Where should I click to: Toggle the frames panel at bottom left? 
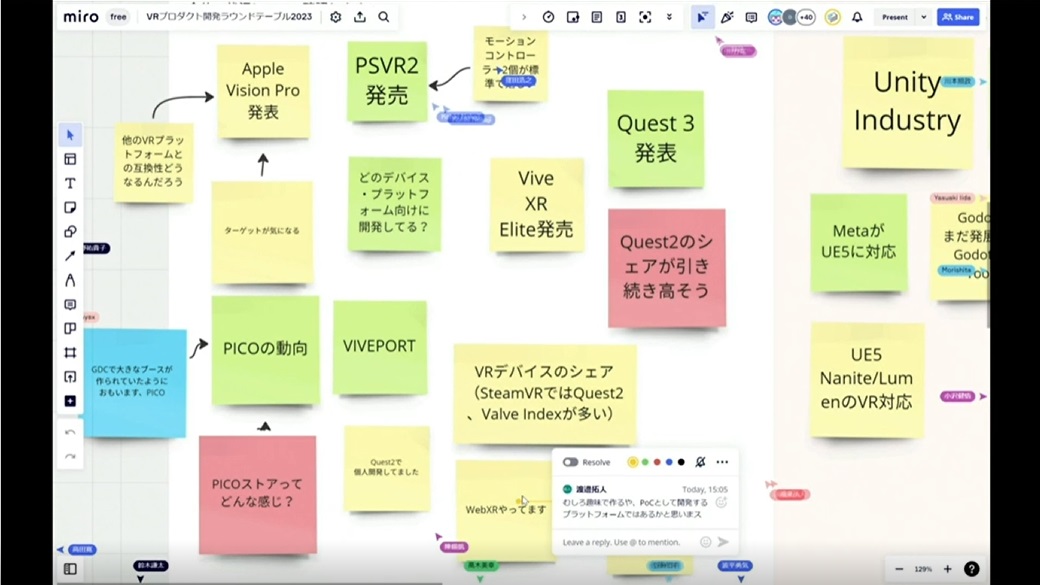pos(70,569)
